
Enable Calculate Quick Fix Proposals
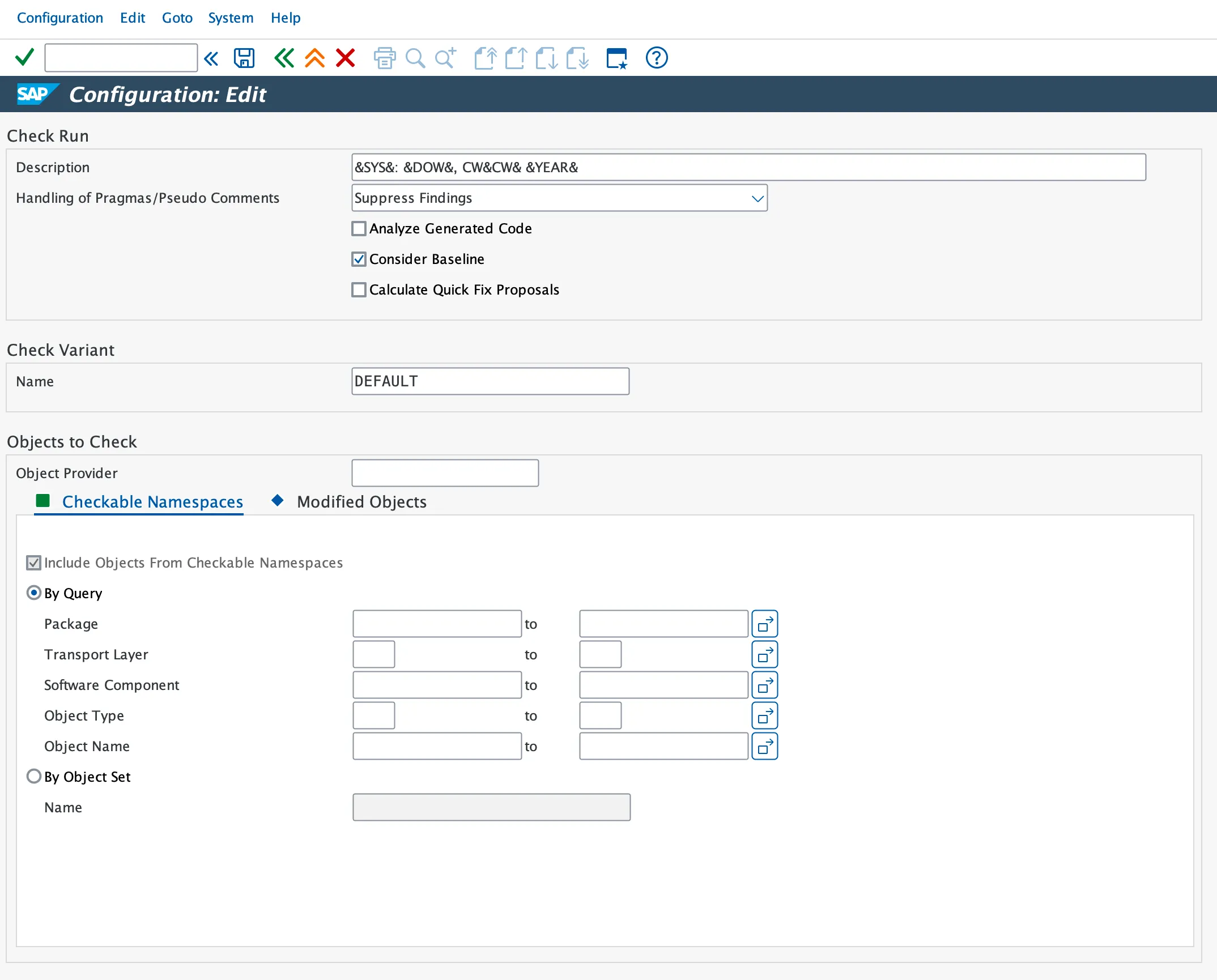359,289
